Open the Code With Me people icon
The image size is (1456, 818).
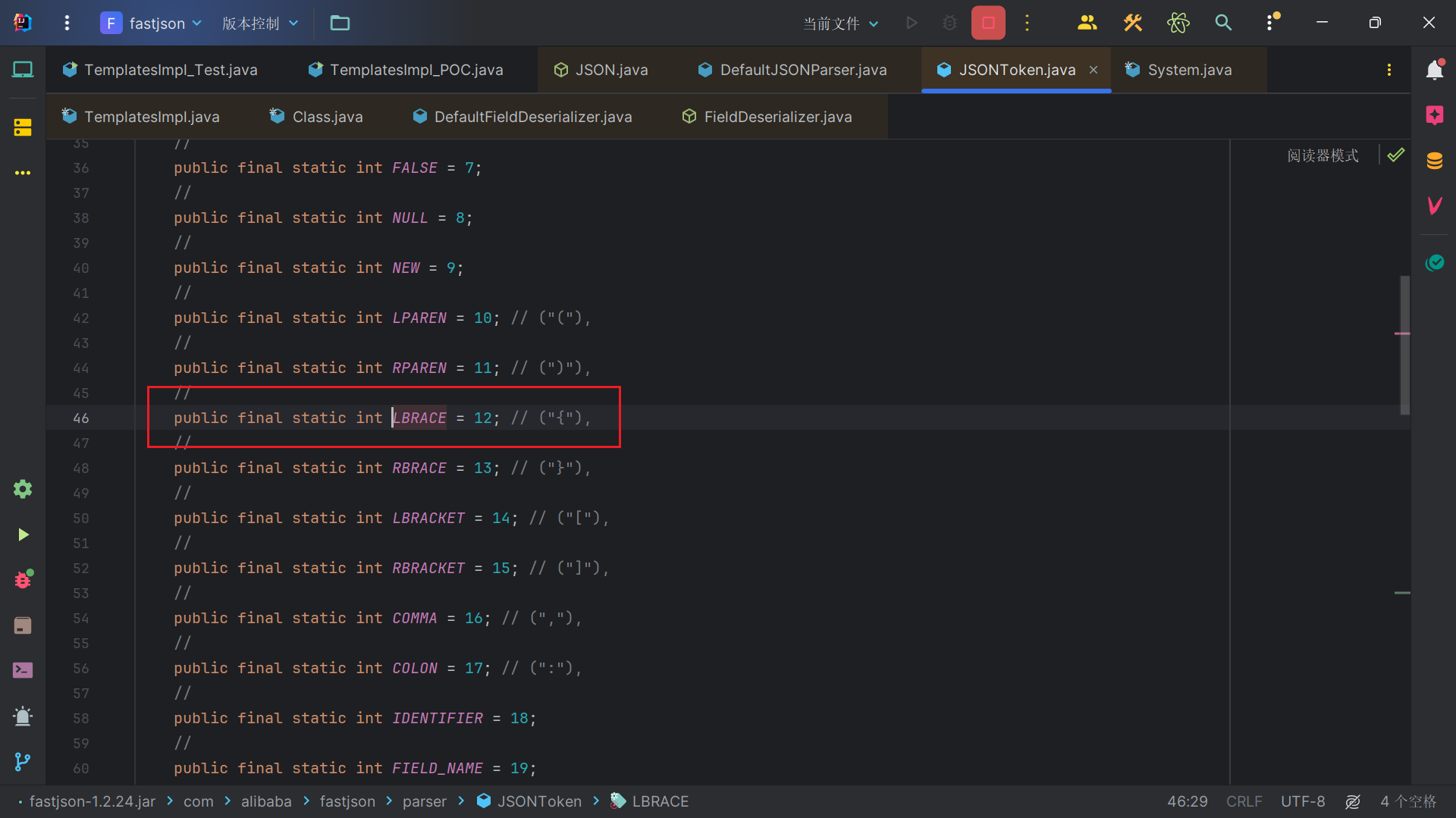(x=1087, y=23)
